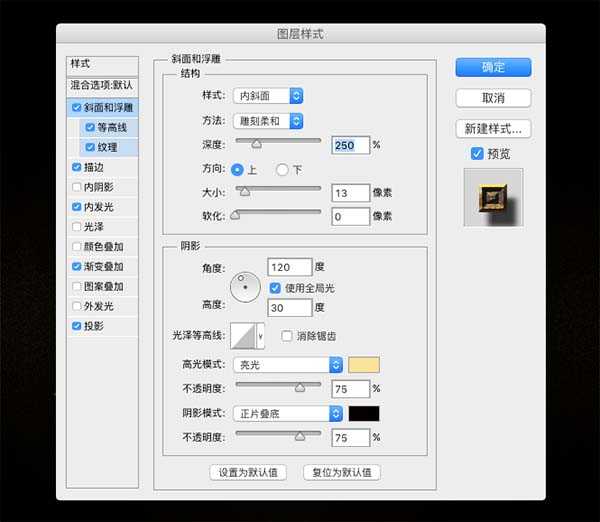600x522 pixels.
Task: Enable the 图案叠加 checkbox
Action: tap(77, 287)
